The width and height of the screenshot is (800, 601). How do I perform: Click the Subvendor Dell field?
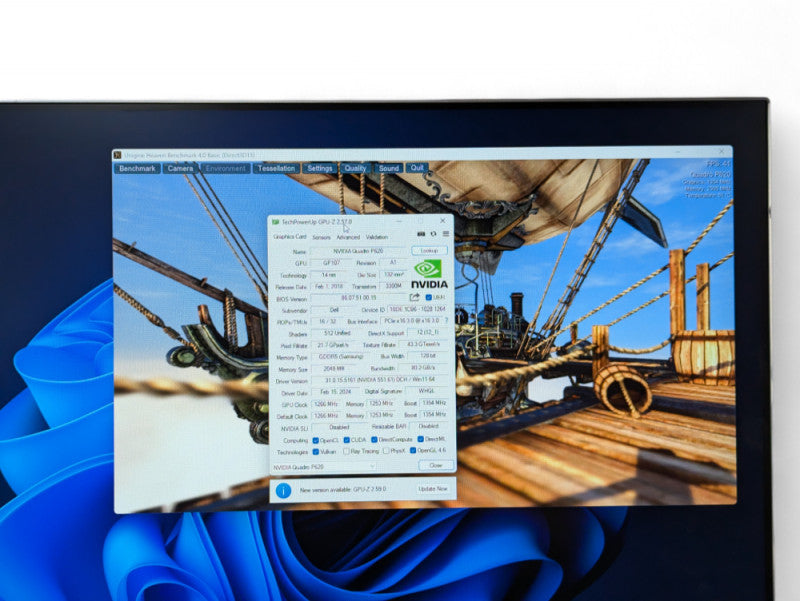coord(333,310)
